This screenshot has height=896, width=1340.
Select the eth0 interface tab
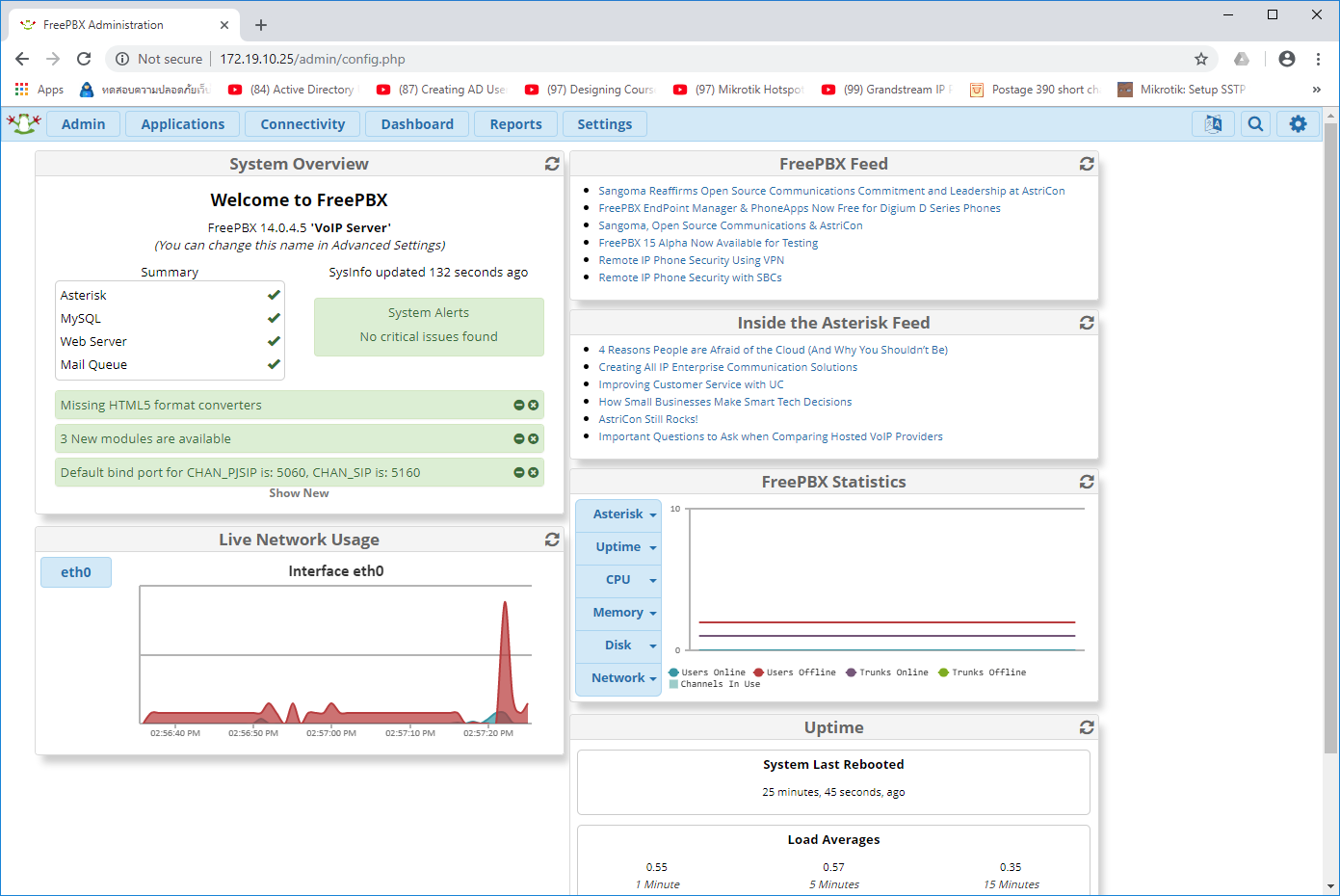pos(76,572)
